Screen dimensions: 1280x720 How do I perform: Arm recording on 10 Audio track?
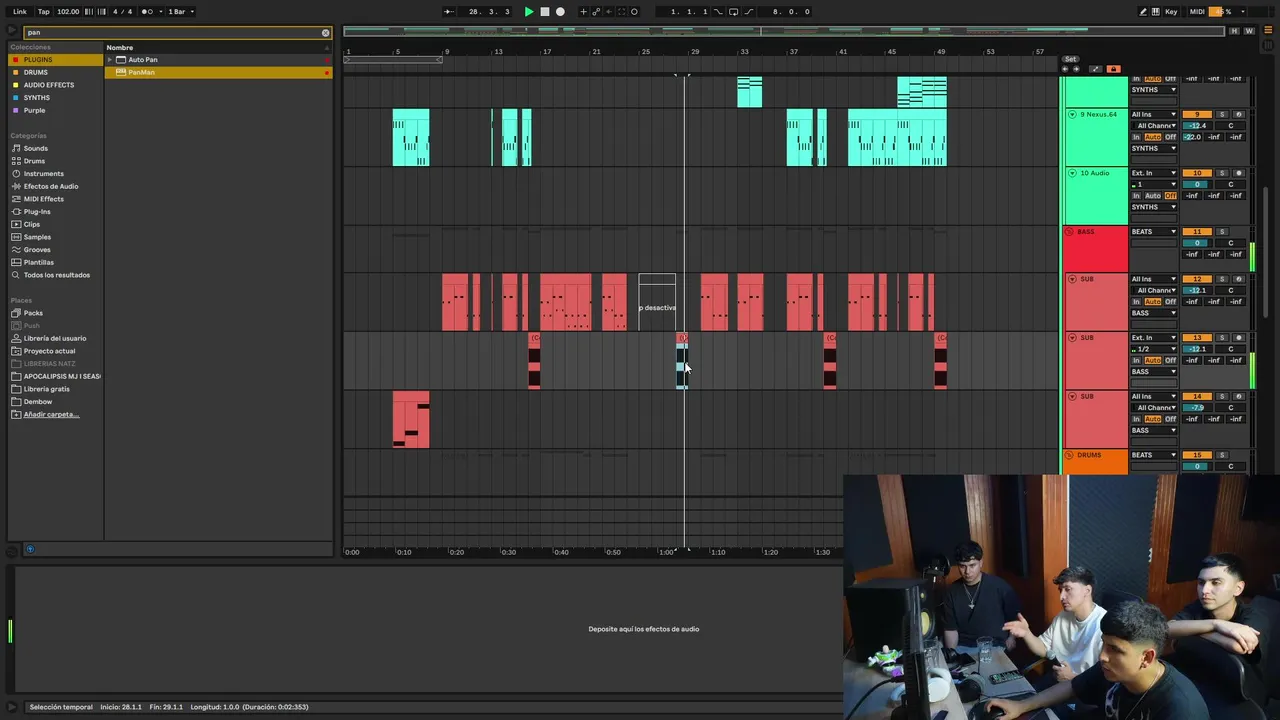(x=1239, y=173)
